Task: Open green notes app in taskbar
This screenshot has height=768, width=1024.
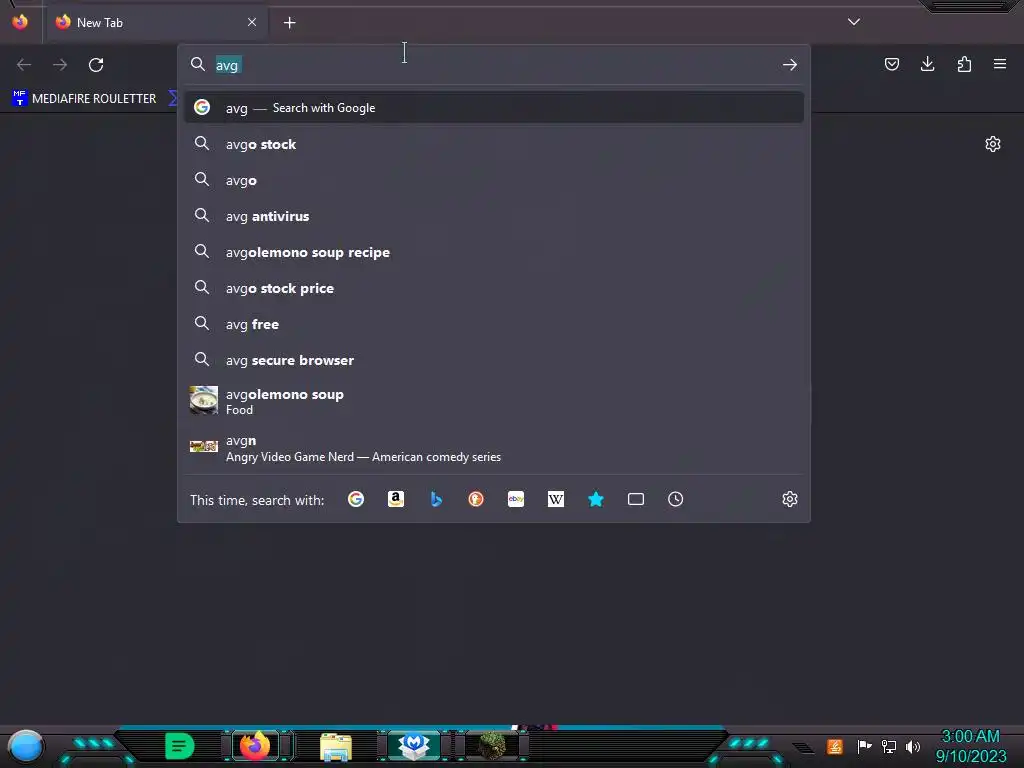Action: click(x=180, y=746)
